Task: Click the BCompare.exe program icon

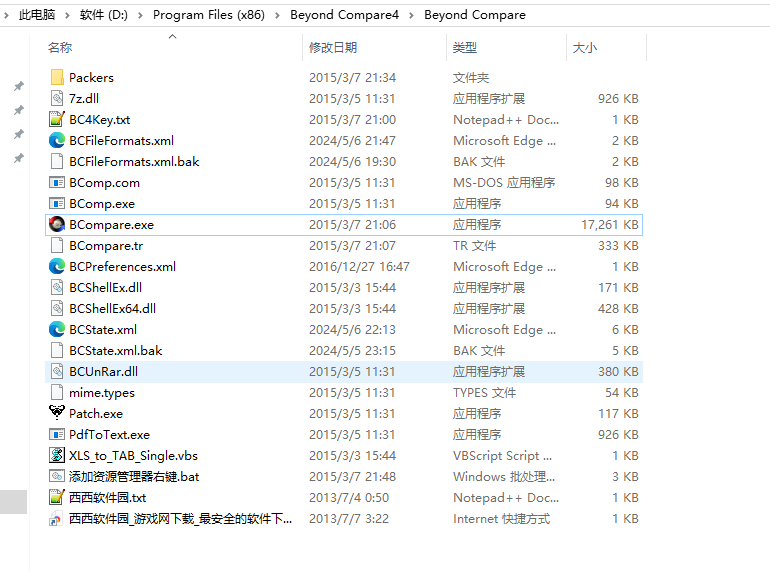Action: (x=57, y=224)
